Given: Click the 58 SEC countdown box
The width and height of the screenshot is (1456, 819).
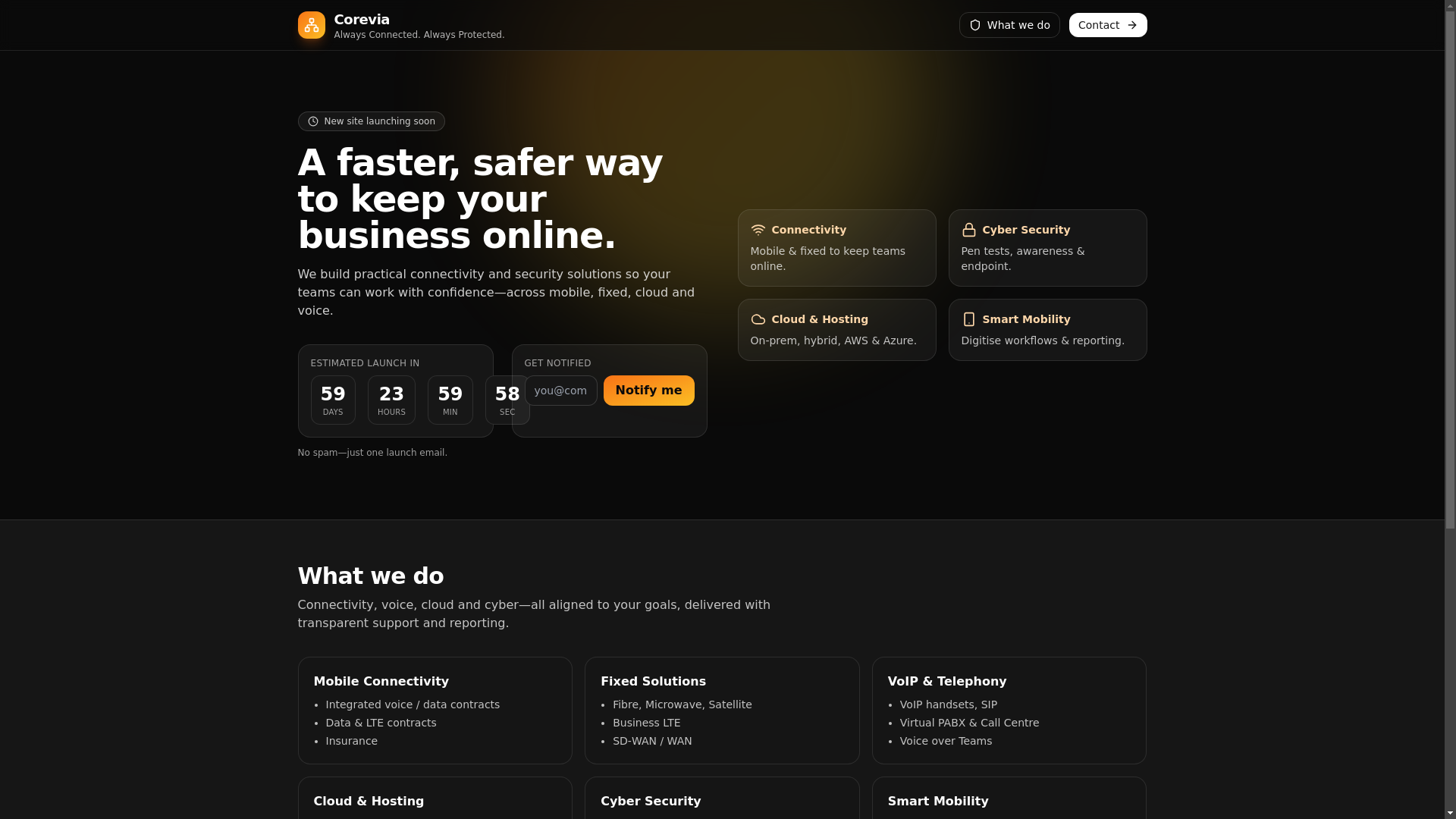Looking at the screenshot, I should (507, 400).
